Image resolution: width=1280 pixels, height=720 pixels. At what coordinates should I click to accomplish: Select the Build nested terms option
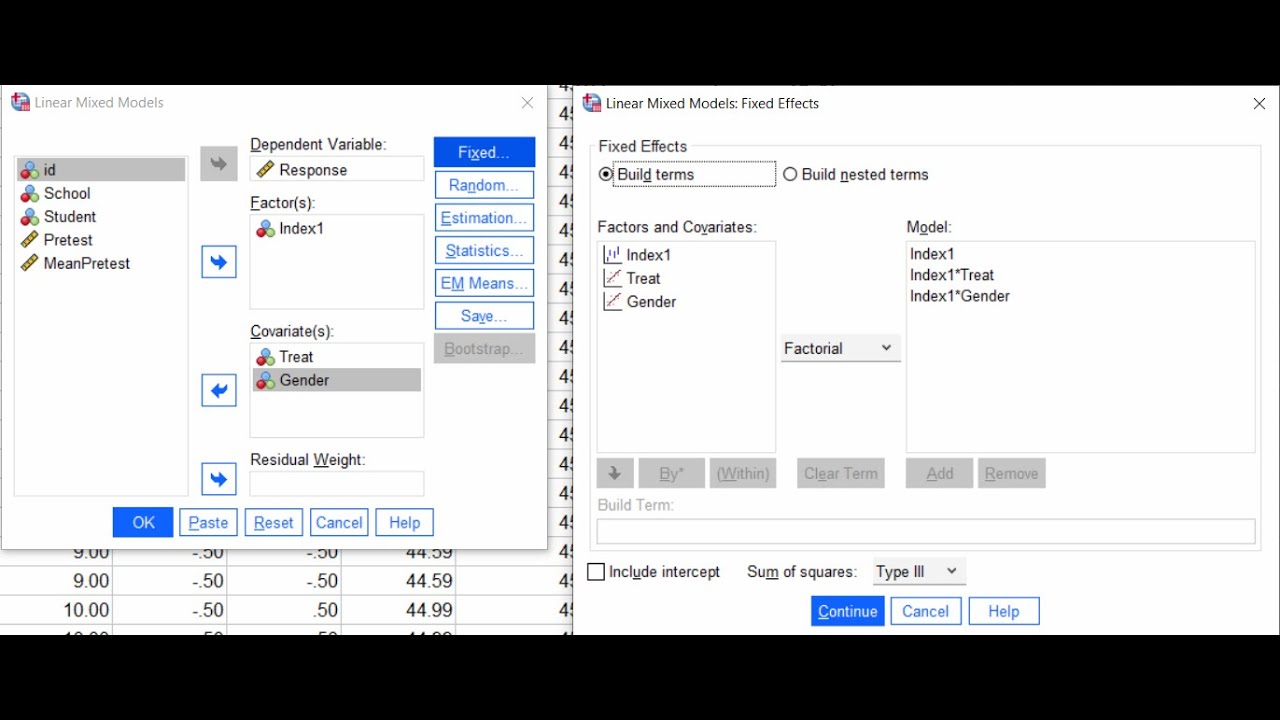pos(790,174)
